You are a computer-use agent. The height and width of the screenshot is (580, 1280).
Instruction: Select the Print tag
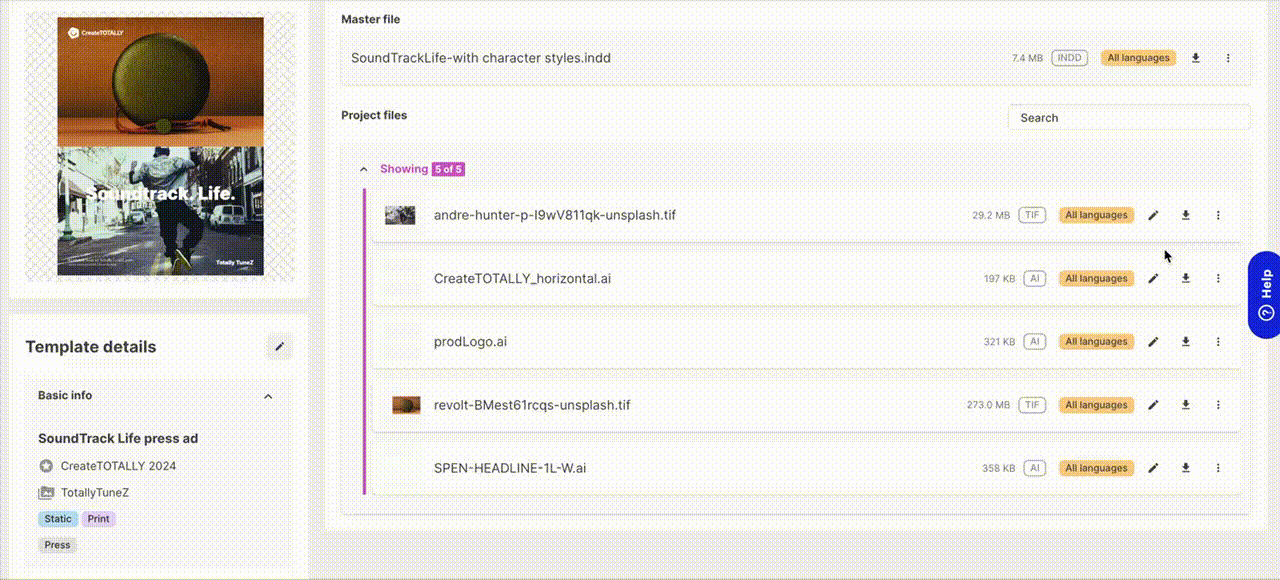coord(99,519)
